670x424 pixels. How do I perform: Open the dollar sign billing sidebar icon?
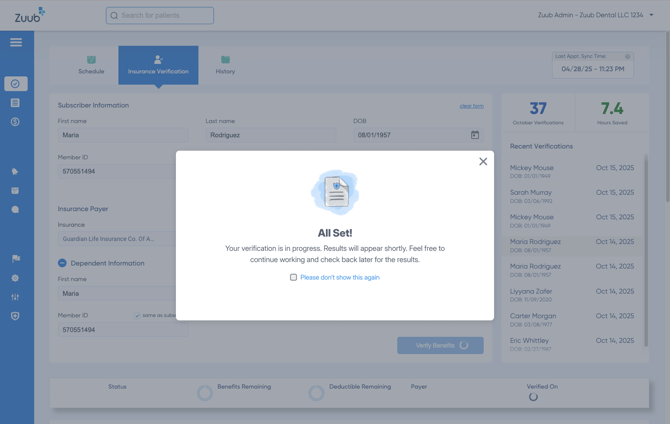pos(15,122)
